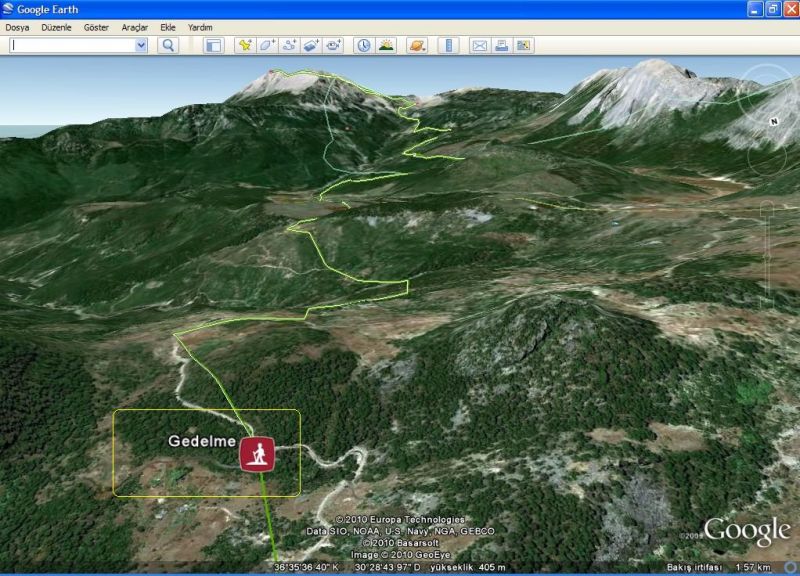Click the zoom slider on the map

pos(768,255)
